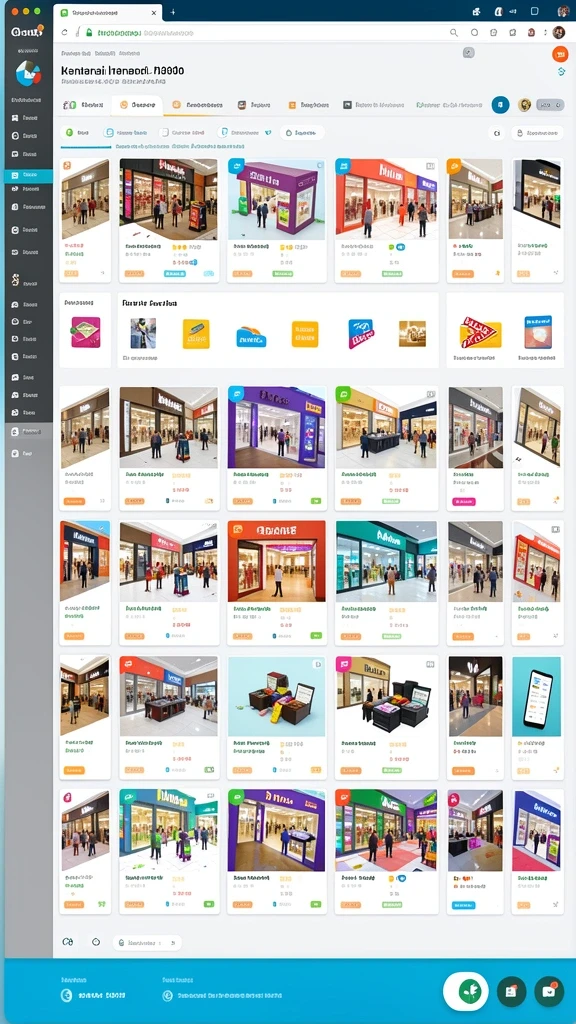The image size is (576, 1024).
Task: Click the pie-chart logo in the sidebar
Action: [x=28, y=73]
